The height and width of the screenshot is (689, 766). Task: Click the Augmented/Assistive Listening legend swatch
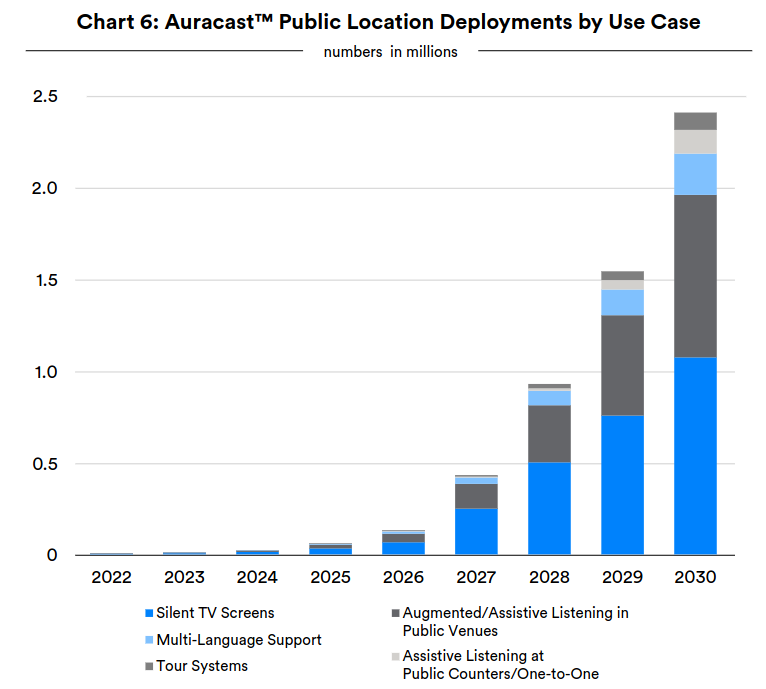(x=394, y=613)
